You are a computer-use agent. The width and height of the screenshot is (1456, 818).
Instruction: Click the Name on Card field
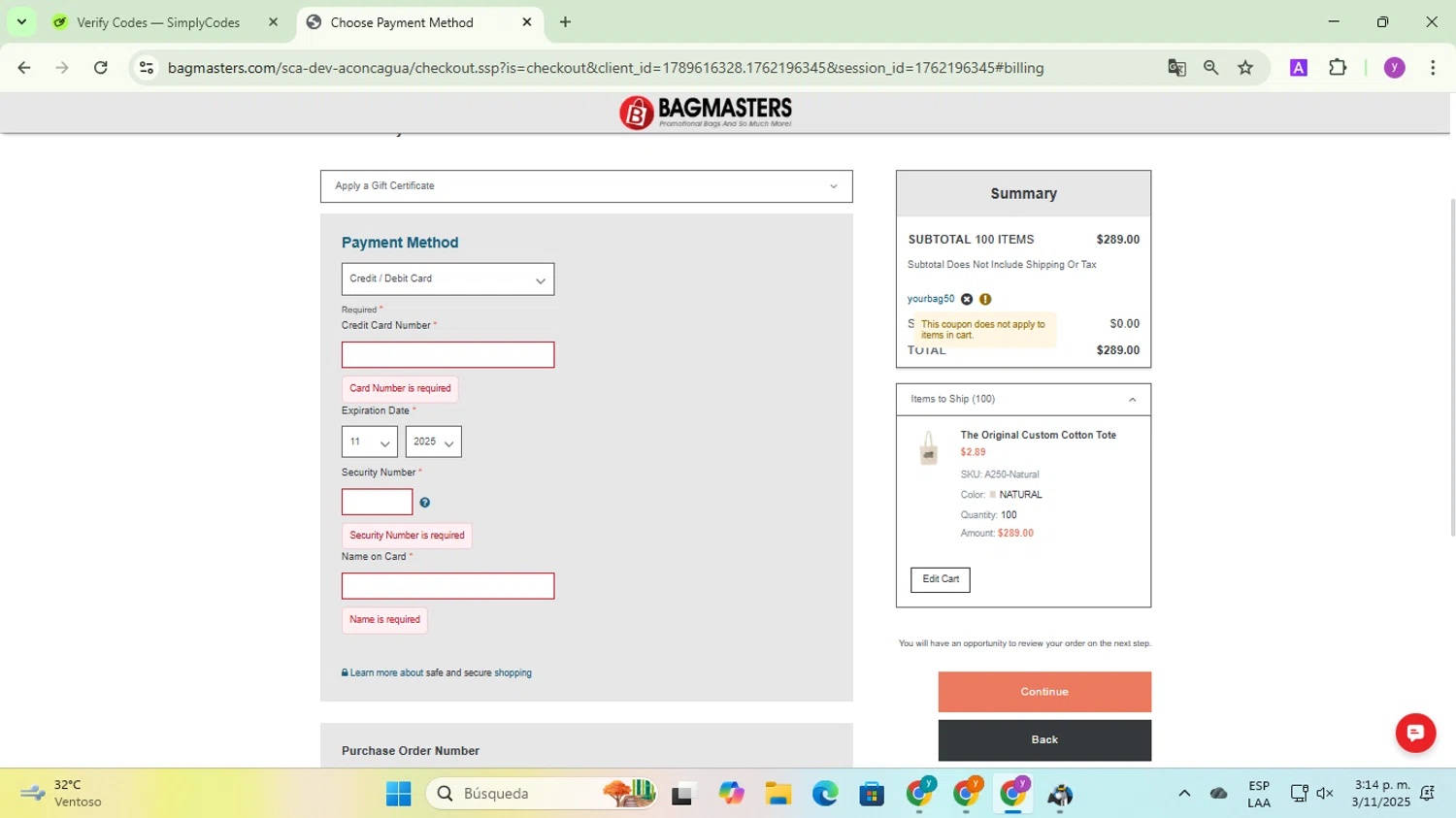[x=447, y=586]
